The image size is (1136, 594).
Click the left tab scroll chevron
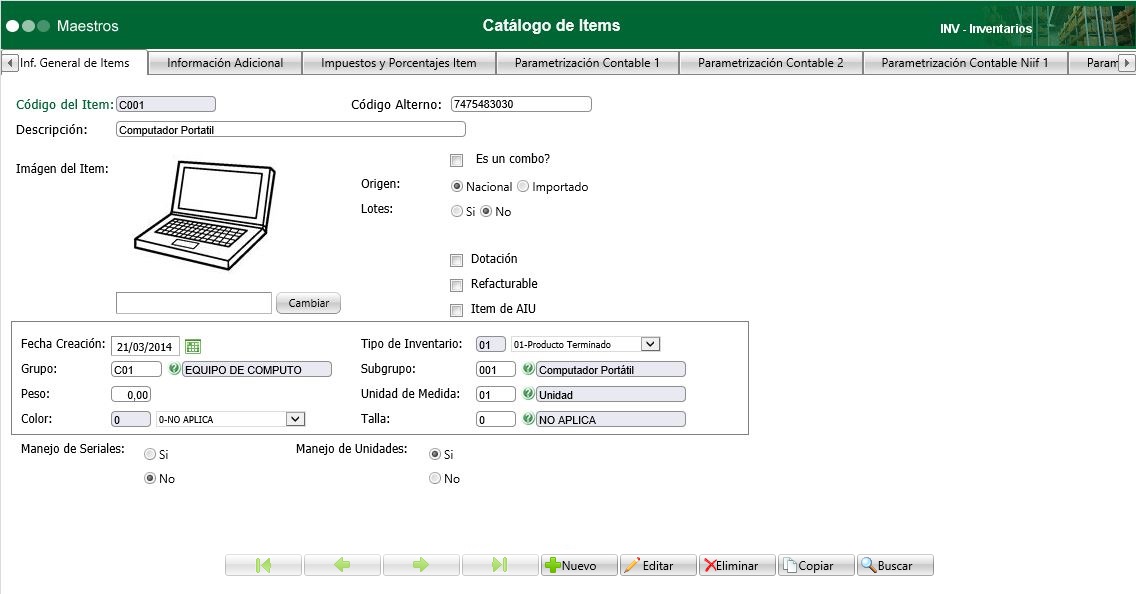click(9, 62)
